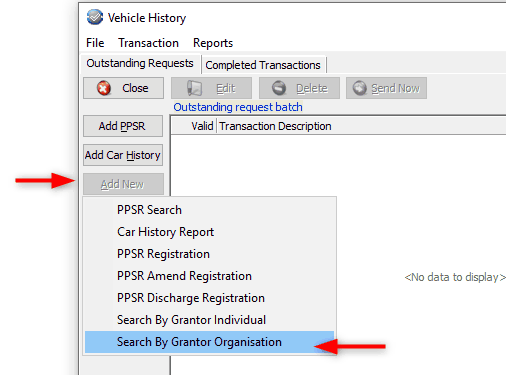
Task: Select PPSR Registration menu entry
Action: [x=209, y=254]
